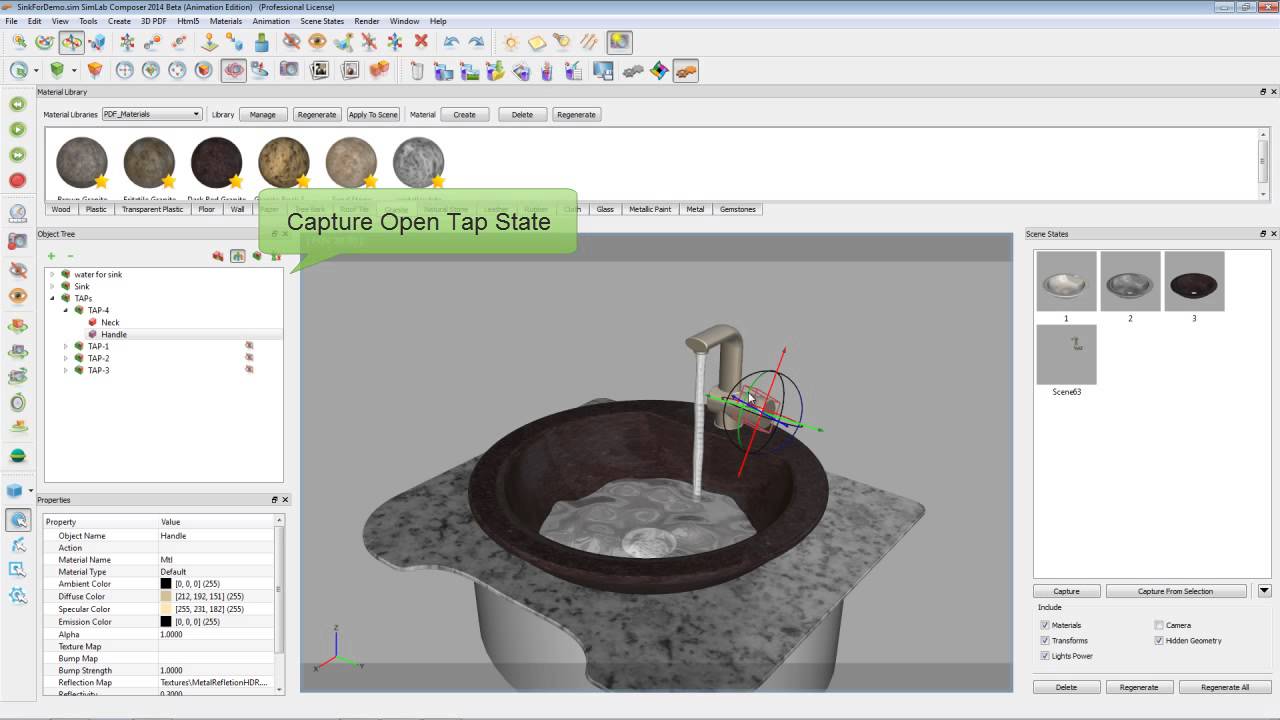Click the green play button in left sidebar
1280x720 pixels.
(17, 130)
